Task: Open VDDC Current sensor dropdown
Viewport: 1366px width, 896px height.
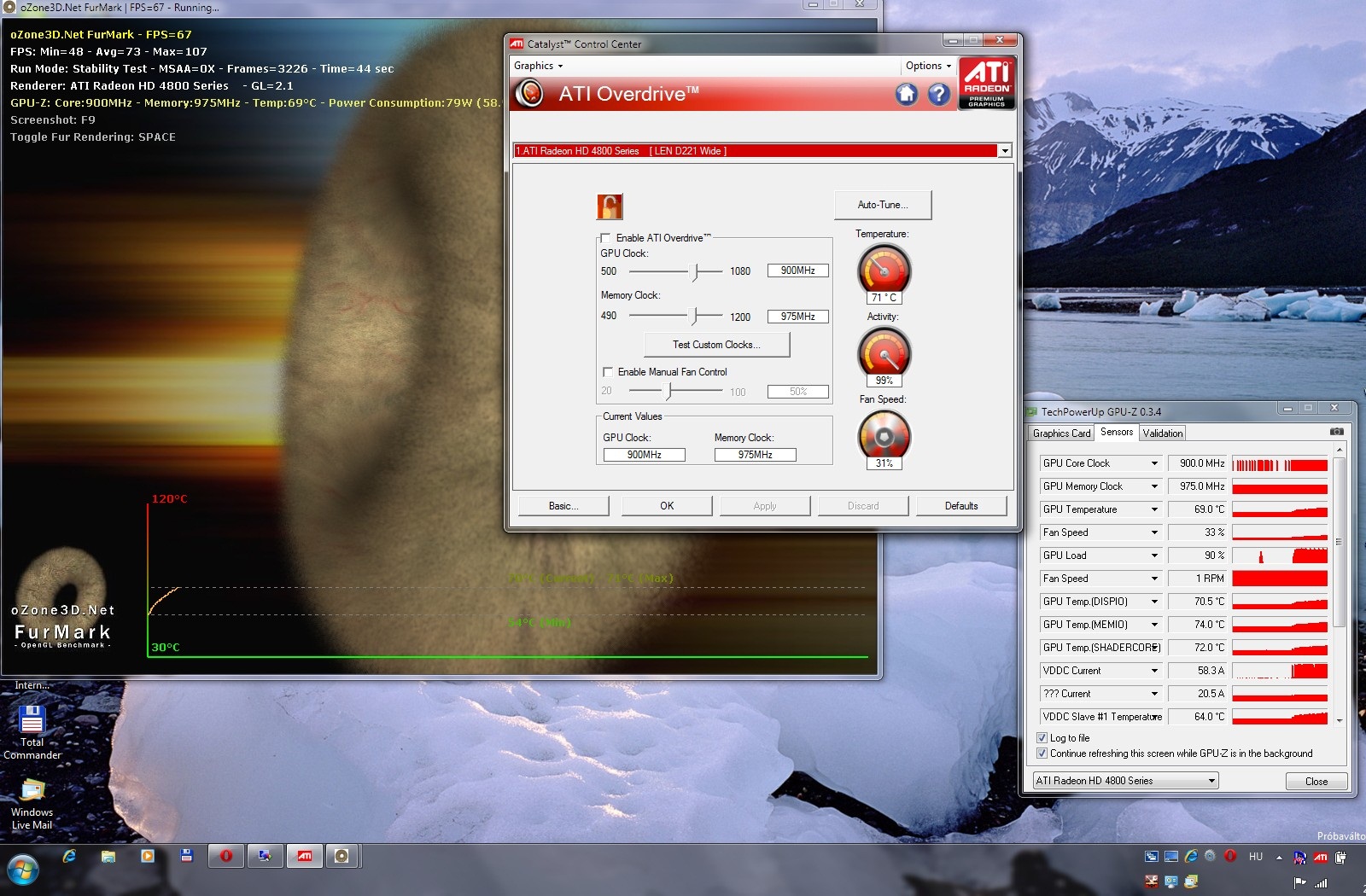Action: click(x=1154, y=671)
